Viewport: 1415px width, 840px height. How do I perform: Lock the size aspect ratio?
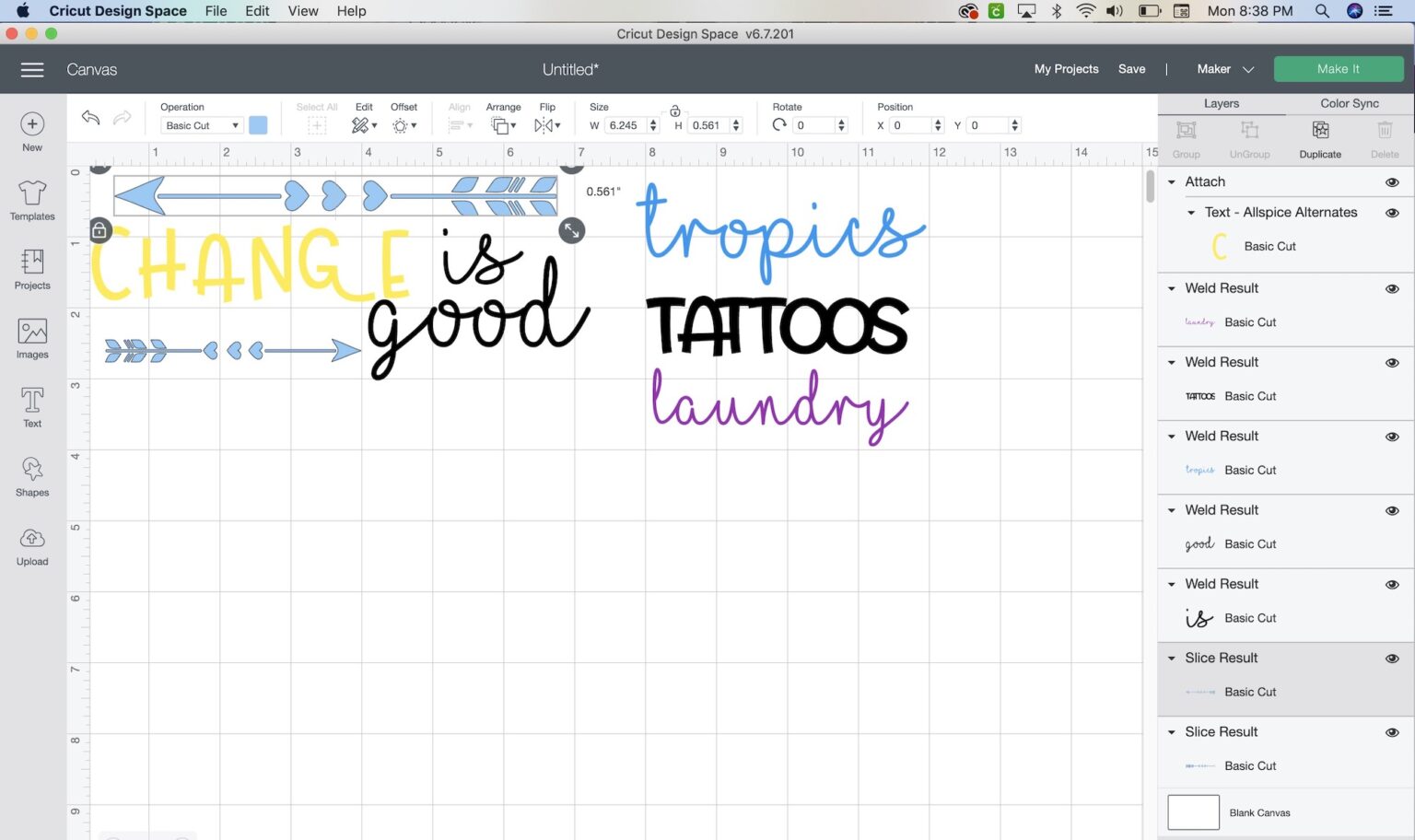pyautogui.click(x=674, y=110)
